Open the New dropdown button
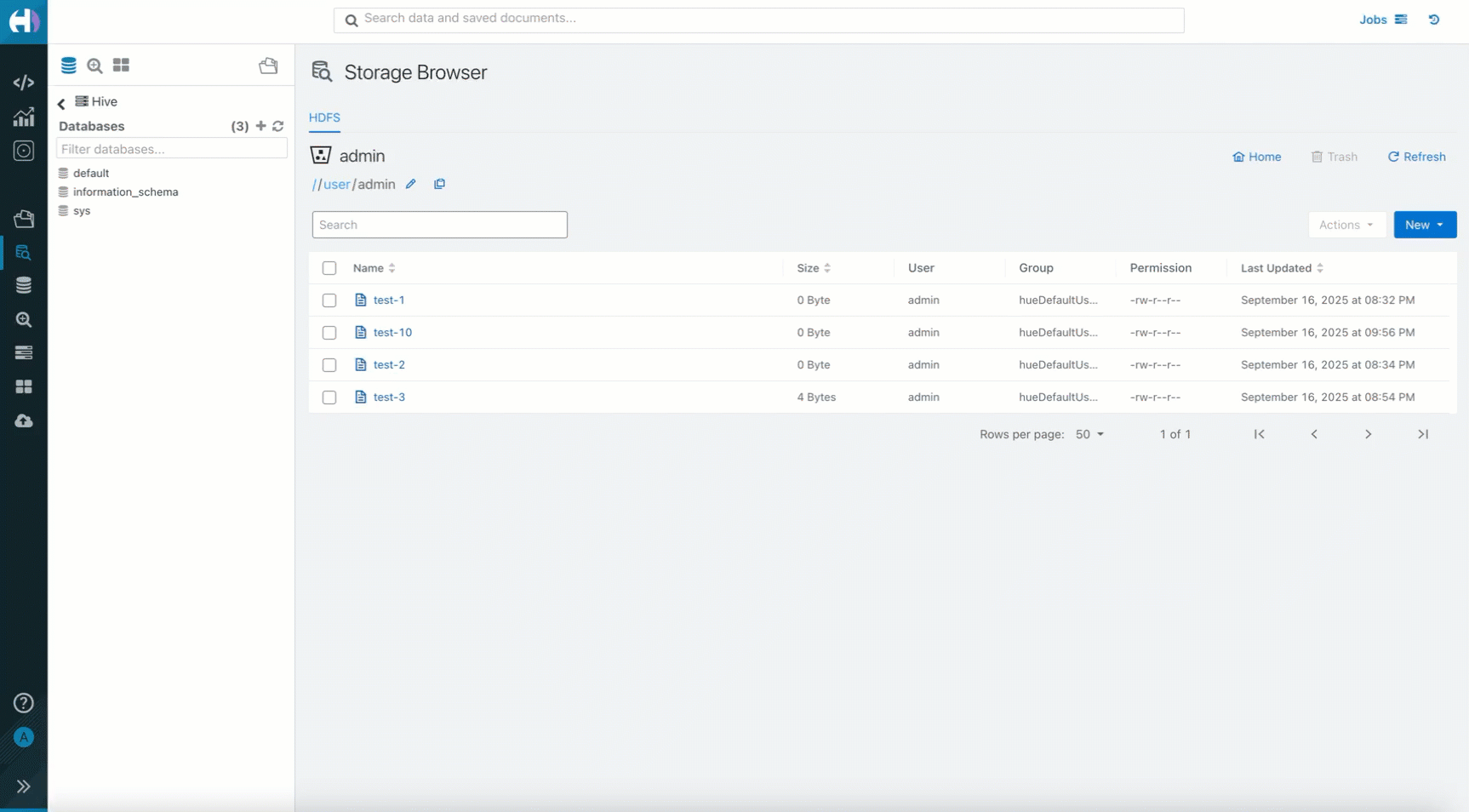The image size is (1469, 812). (1424, 225)
